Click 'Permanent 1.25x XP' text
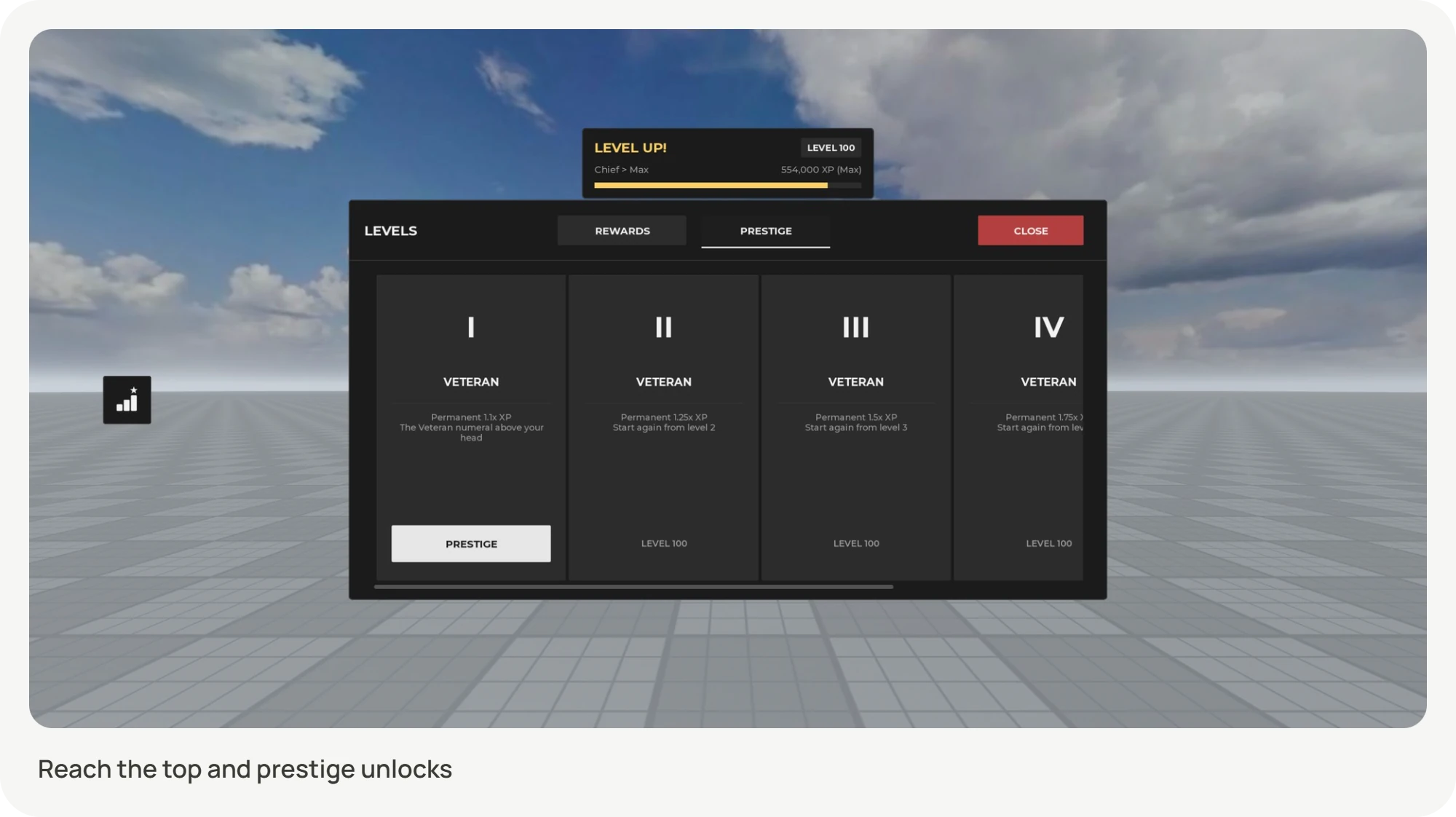 (664, 417)
